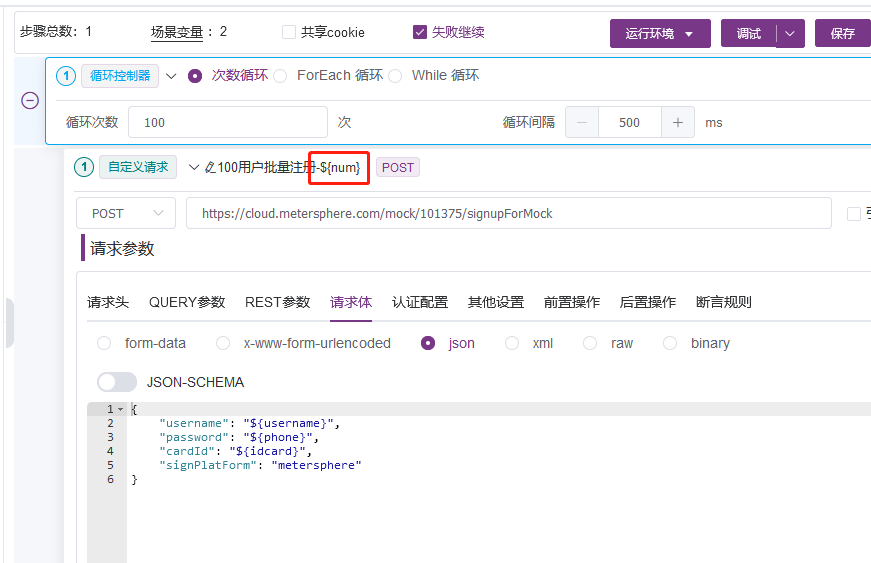Expand chevron next to 自定义请求

[194, 167]
